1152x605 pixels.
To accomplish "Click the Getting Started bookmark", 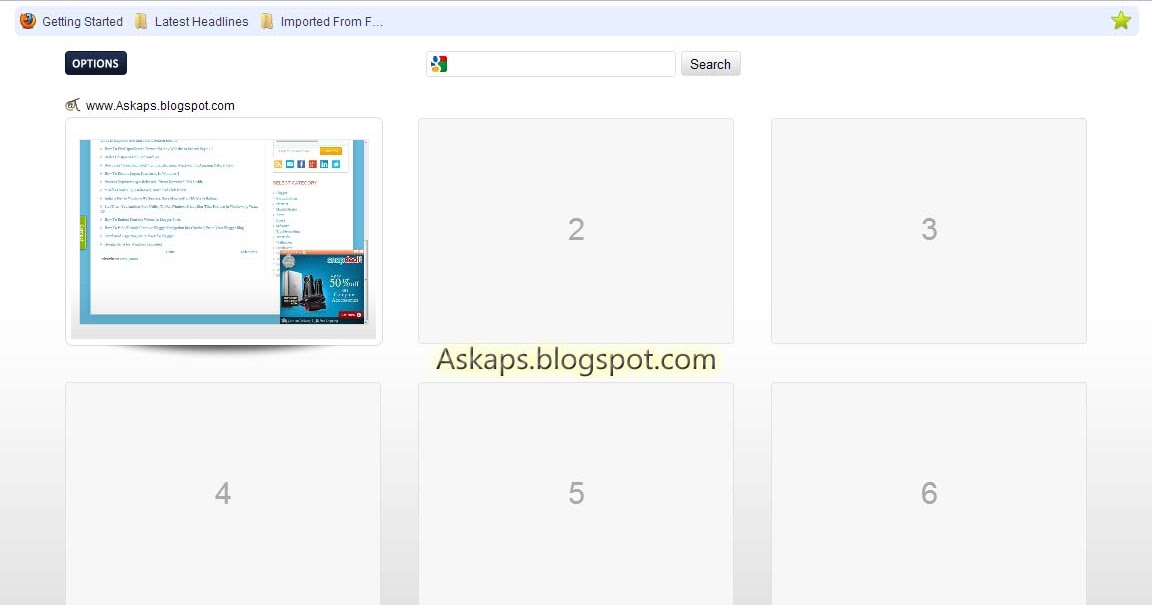I will point(83,21).
